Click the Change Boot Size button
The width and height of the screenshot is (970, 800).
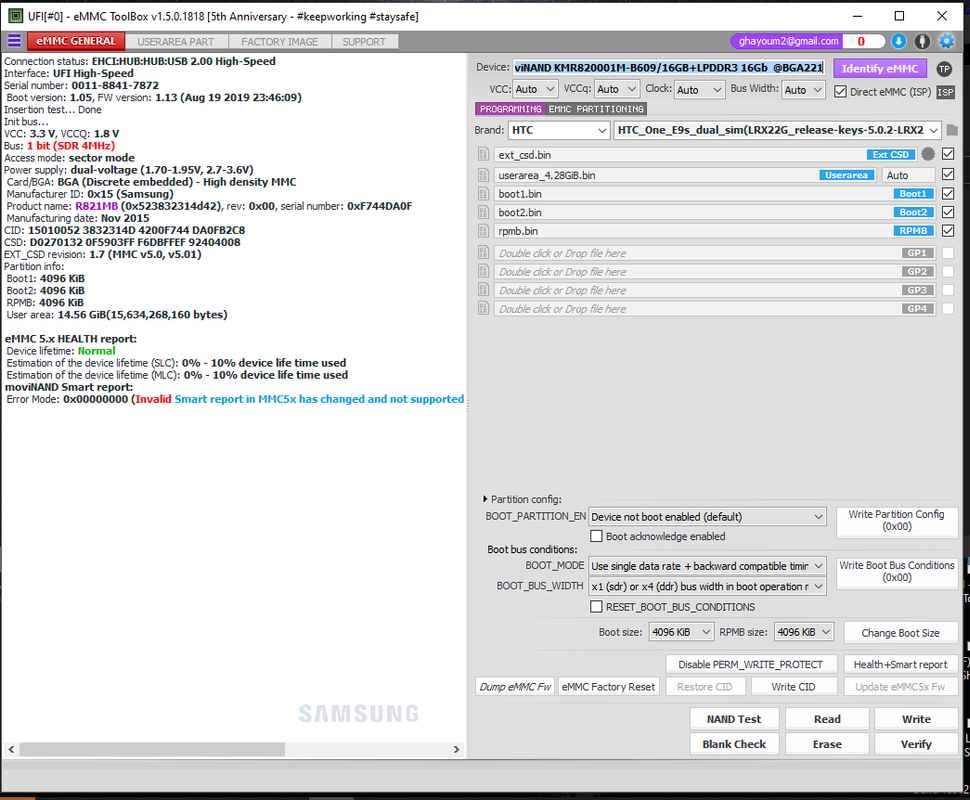(x=900, y=633)
